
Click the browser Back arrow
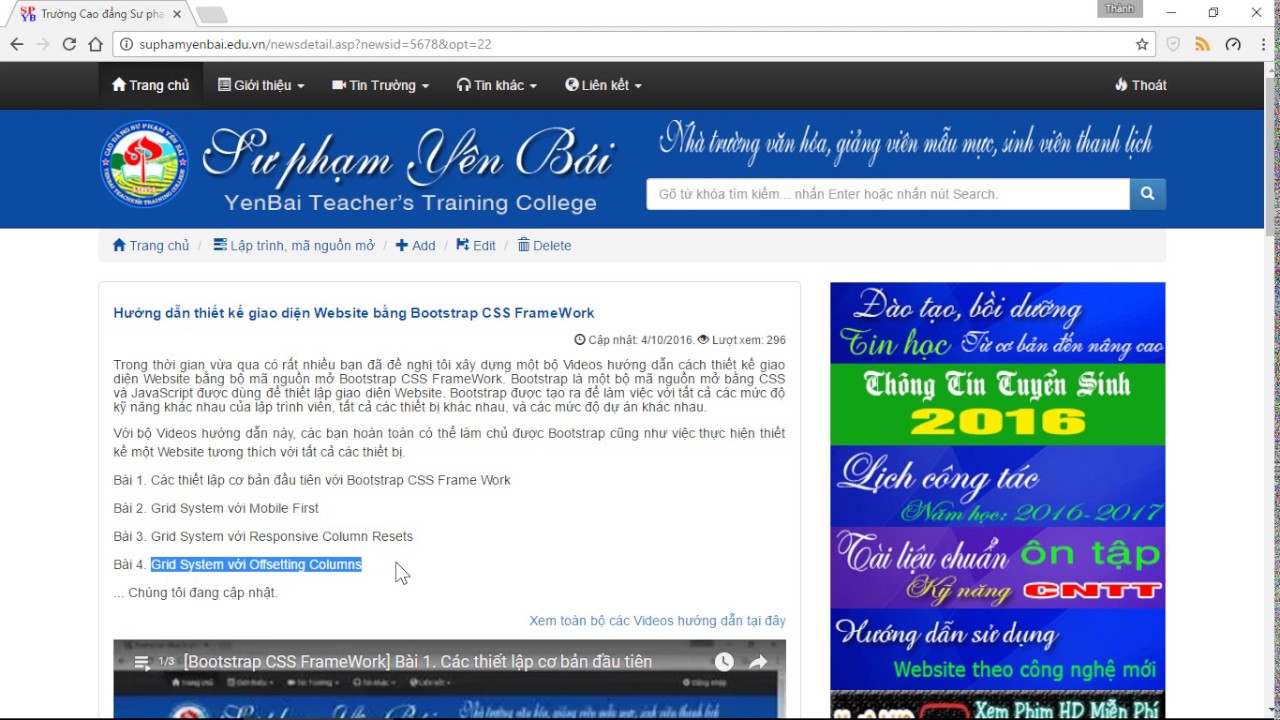(x=17, y=44)
